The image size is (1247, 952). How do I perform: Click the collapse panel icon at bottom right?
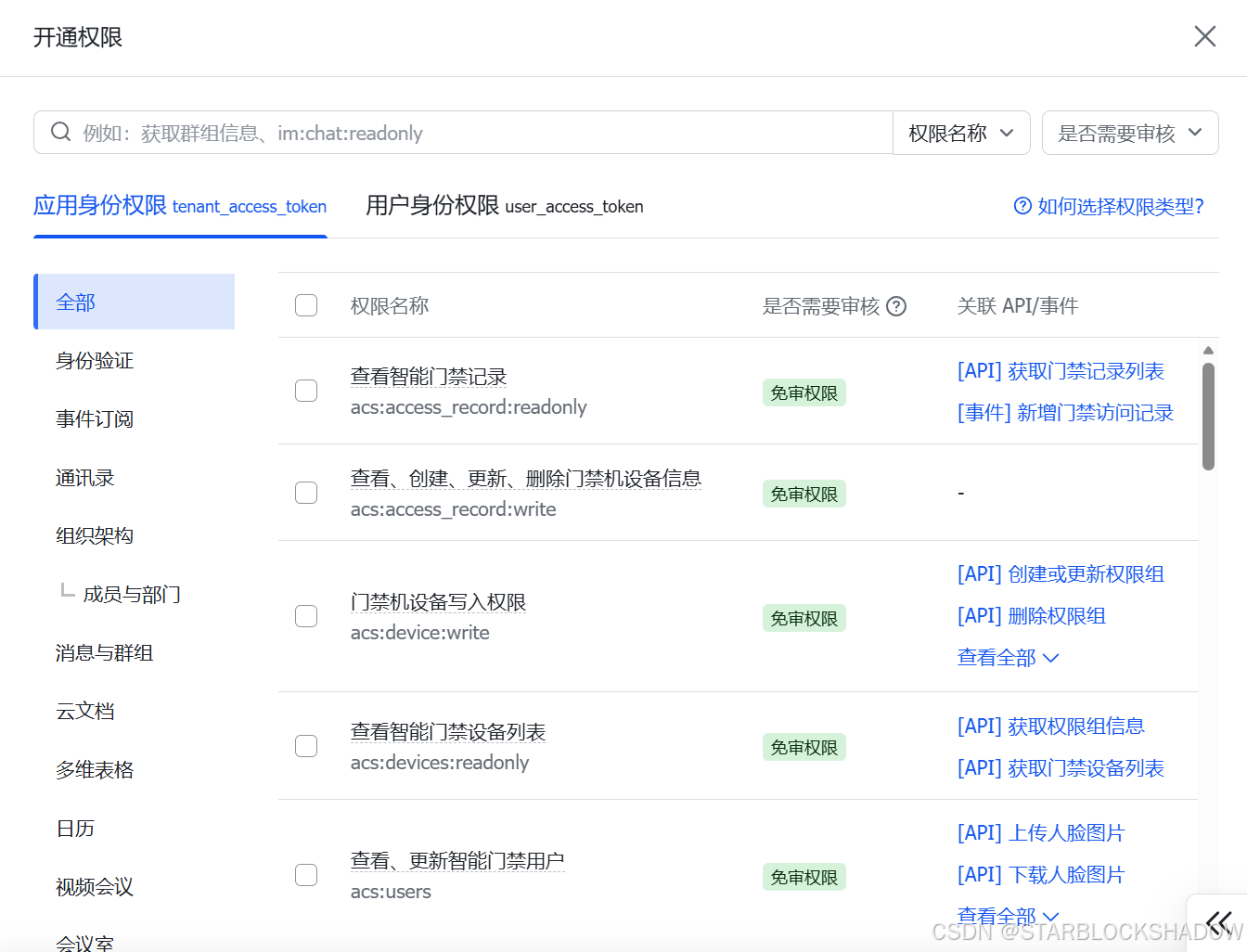tap(1219, 922)
